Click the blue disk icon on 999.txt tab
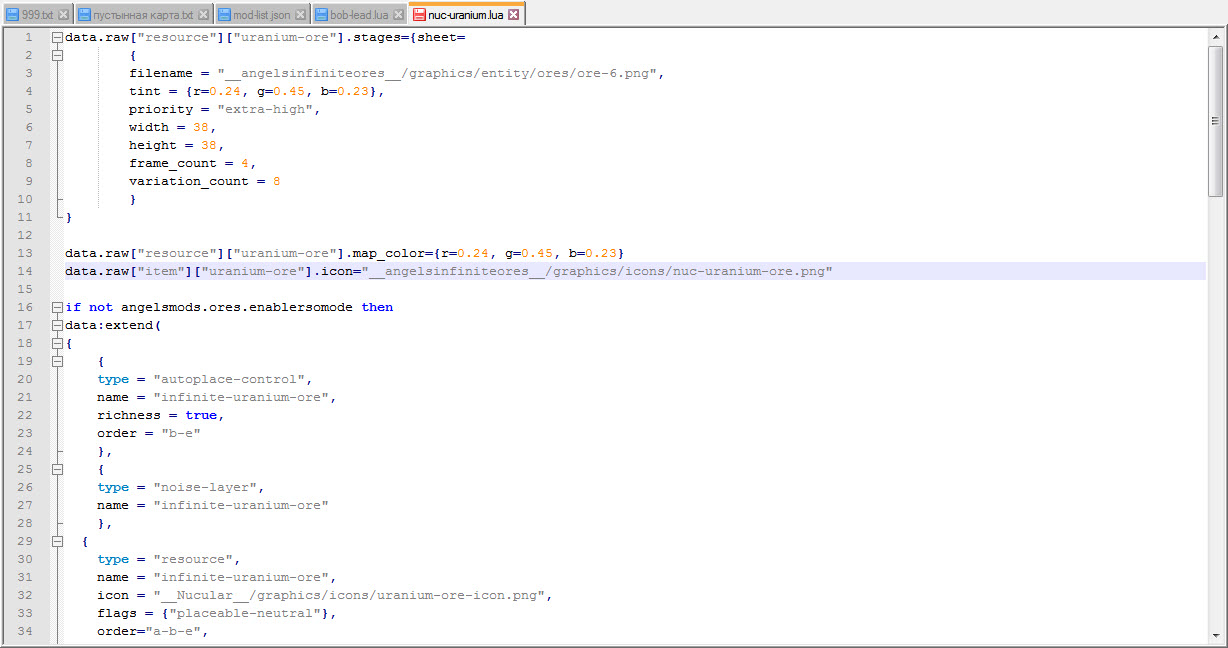This screenshot has height=648, width=1228. click(x=12, y=15)
